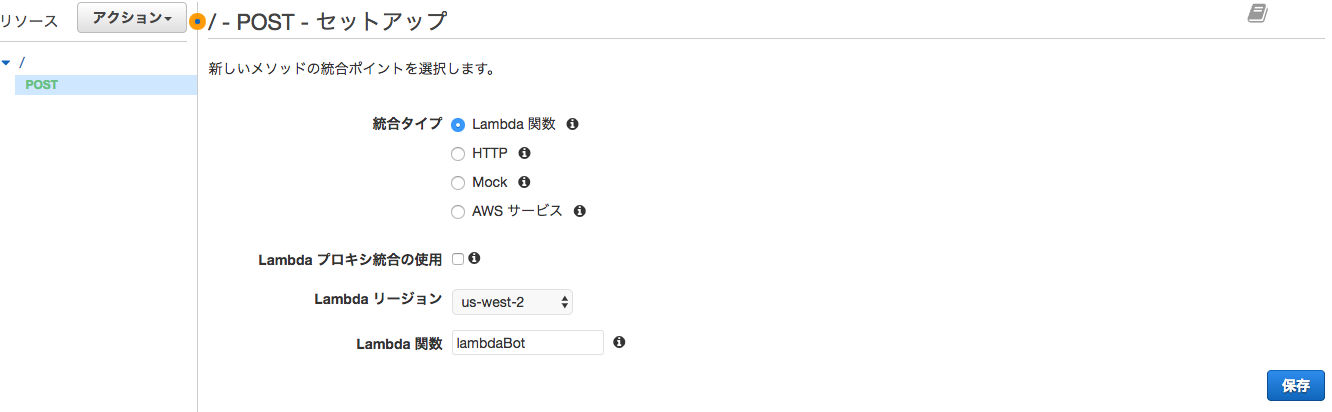
Task: Select the AWS サービス radio button
Action: tap(458, 212)
